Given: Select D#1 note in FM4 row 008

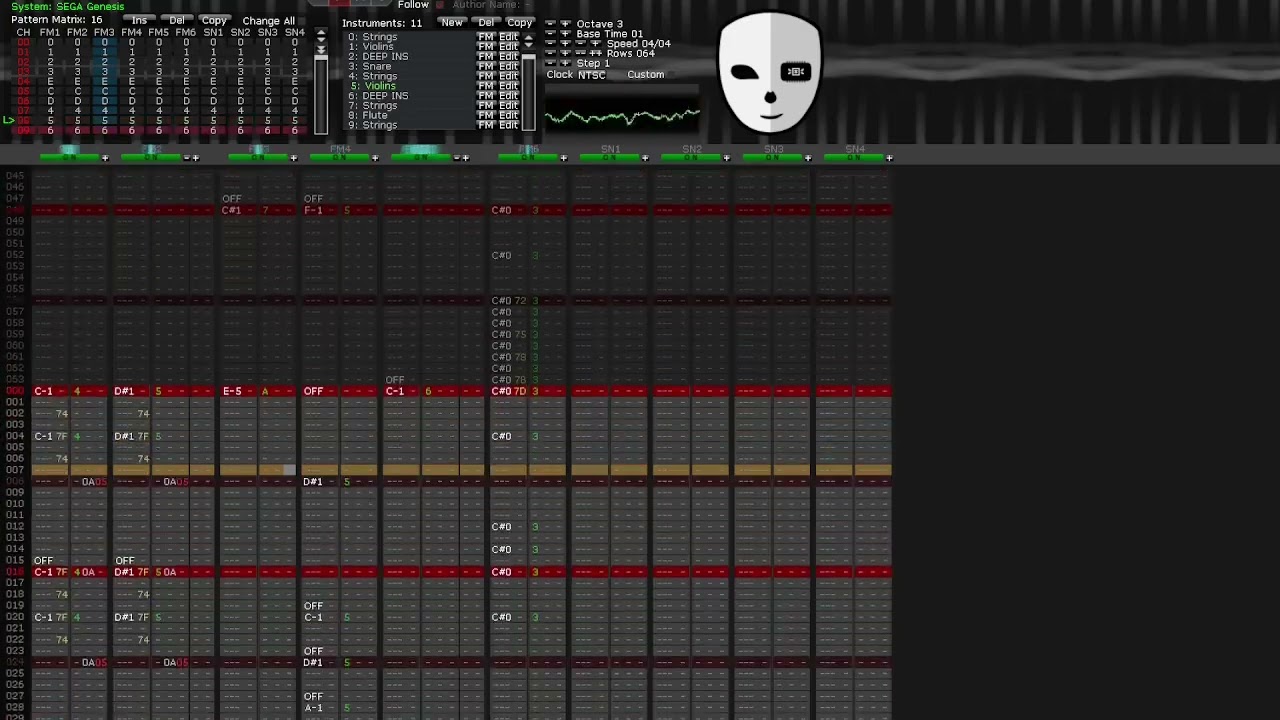Looking at the screenshot, I should pyautogui.click(x=313, y=482).
